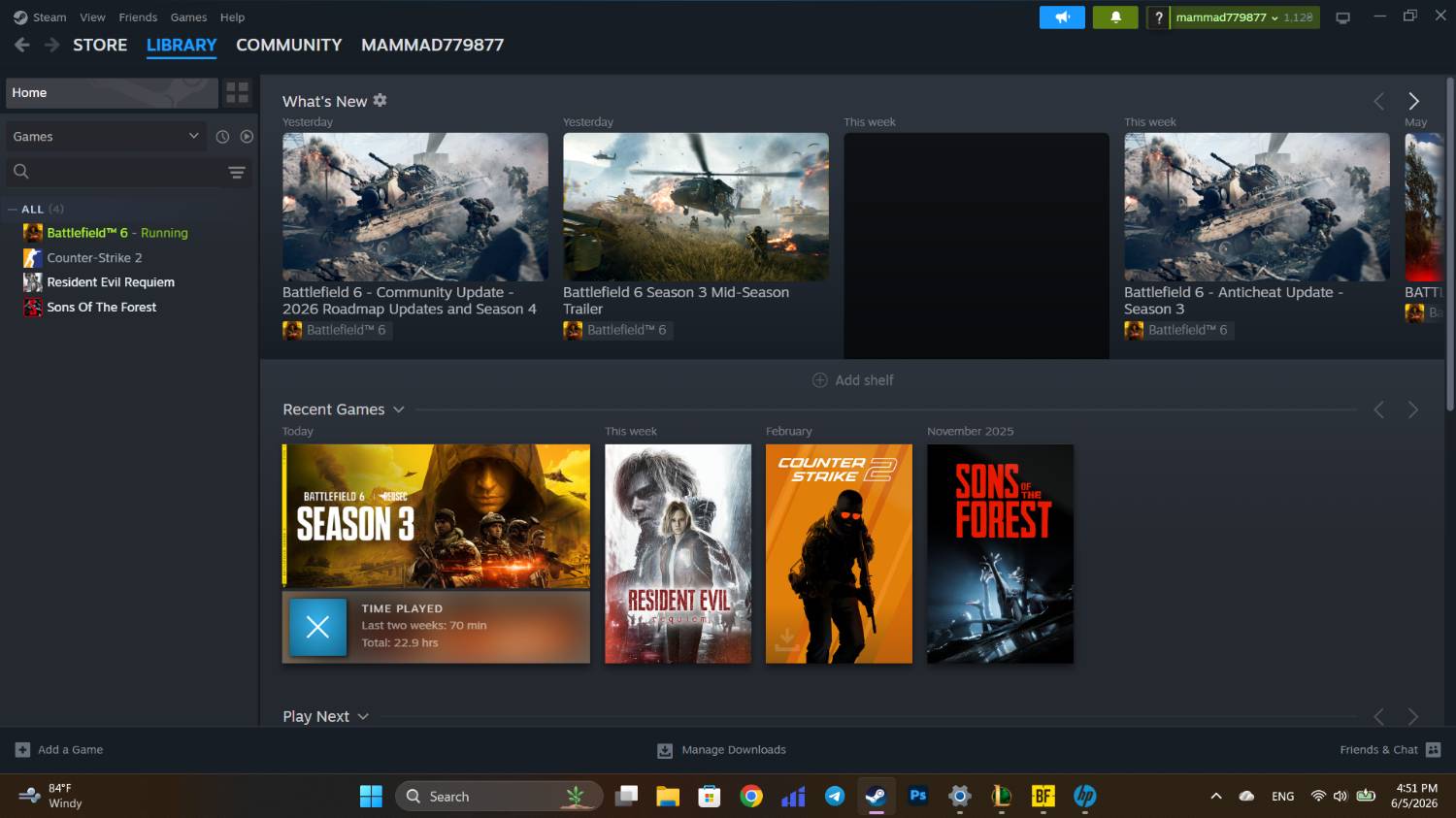Screen dimensions: 1456x818
Task: Open the Friends & Chat icon
Action: pos(1434,750)
